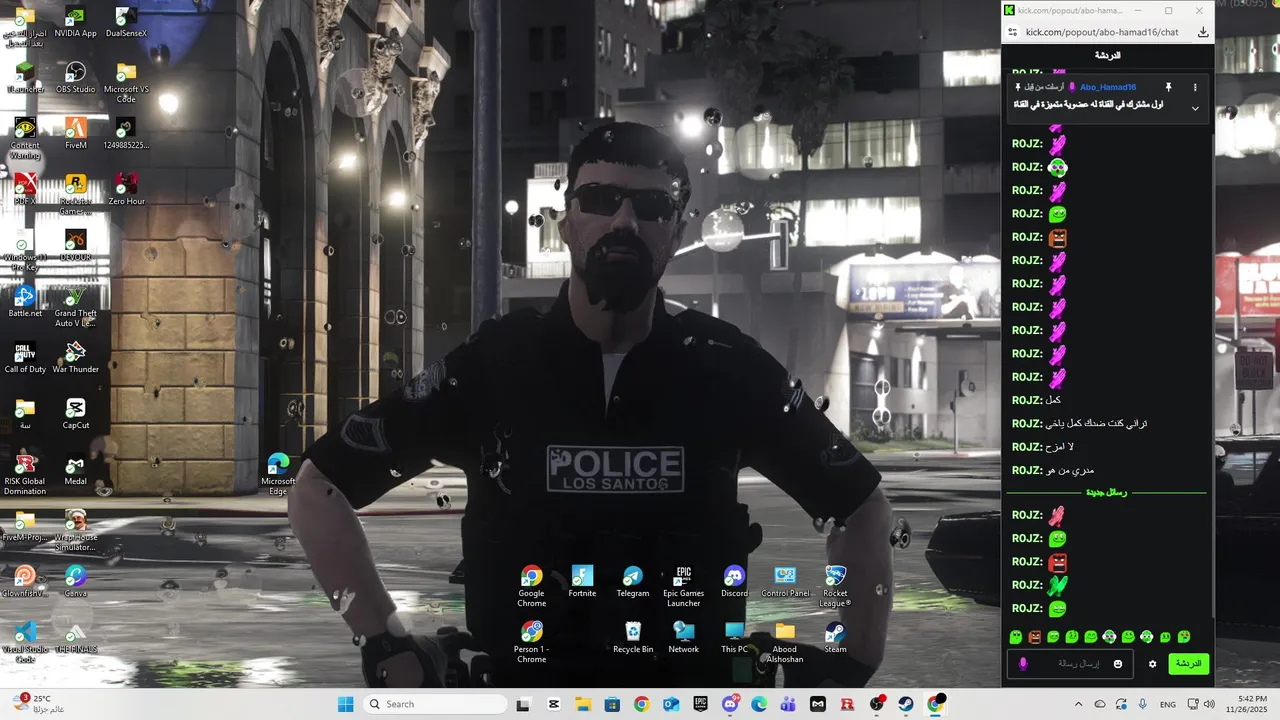Open Outlook from taskbar
This screenshot has width=1280, height=720.
pos(670,704)
